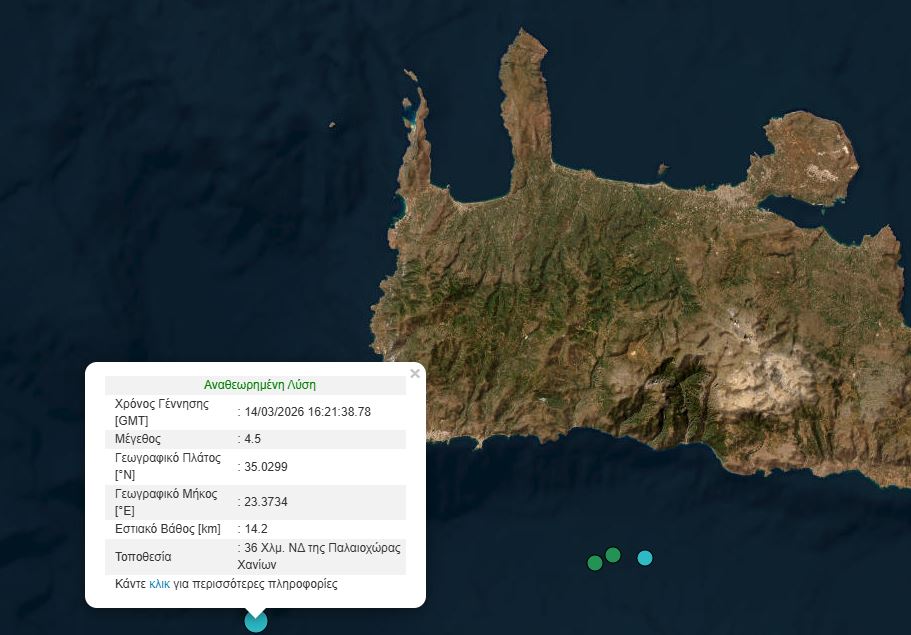Select the rightmost green marker in the cluster
911x635 pixels.
click(612, 555)
